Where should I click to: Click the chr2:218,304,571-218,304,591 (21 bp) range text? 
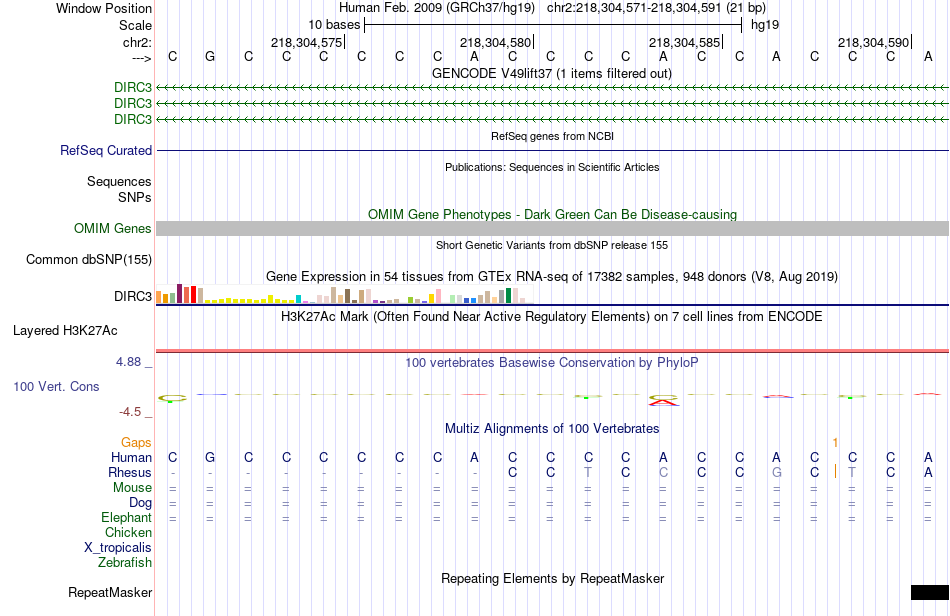(x=656, y=8)
